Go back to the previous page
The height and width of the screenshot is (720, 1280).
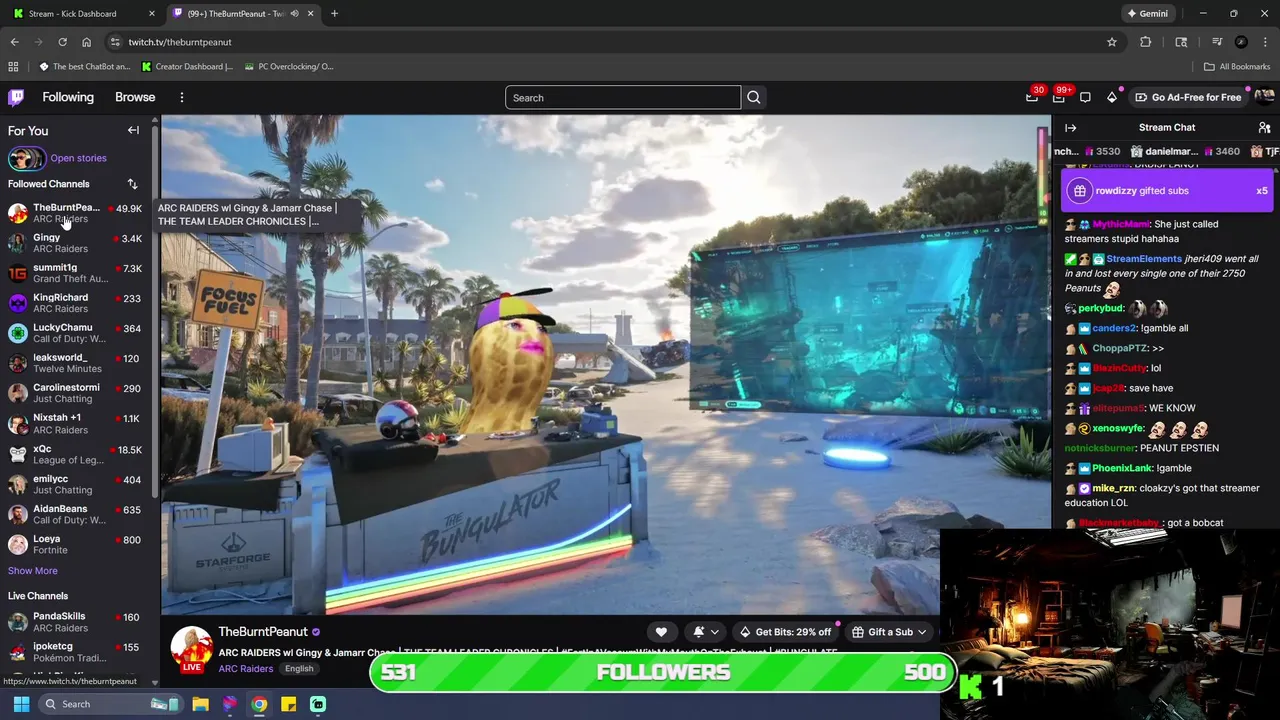[x=14, y=42]
